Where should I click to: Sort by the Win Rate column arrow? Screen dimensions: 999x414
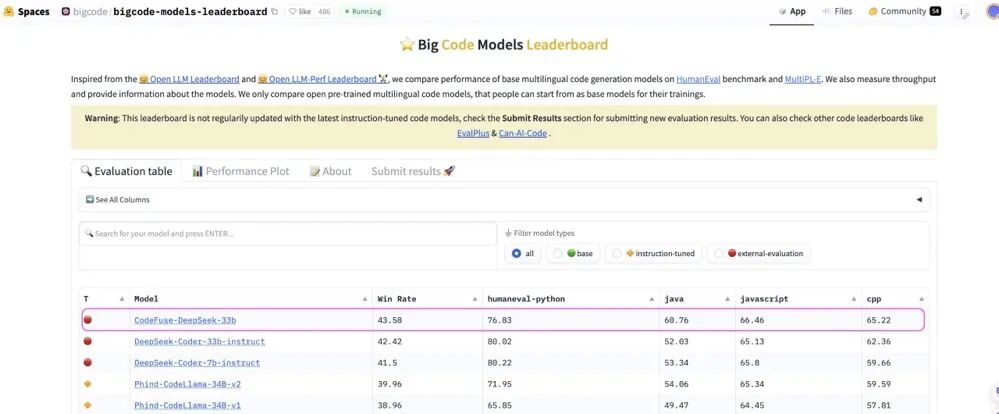click(475, 299)
